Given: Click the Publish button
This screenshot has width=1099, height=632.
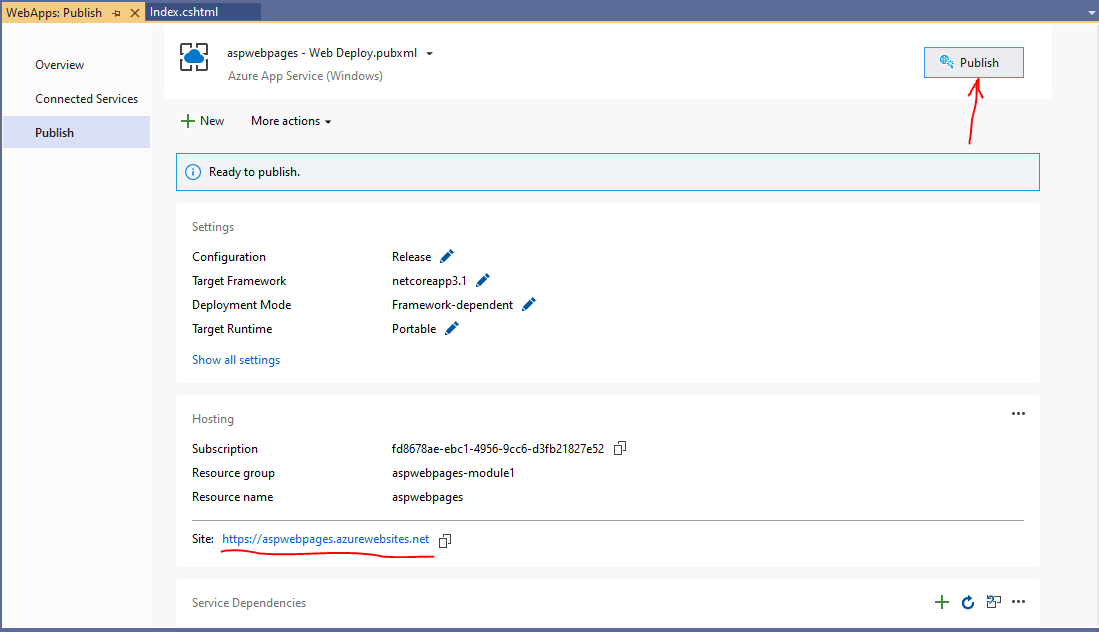Looking at the screenshot, I should pos(974,62).
